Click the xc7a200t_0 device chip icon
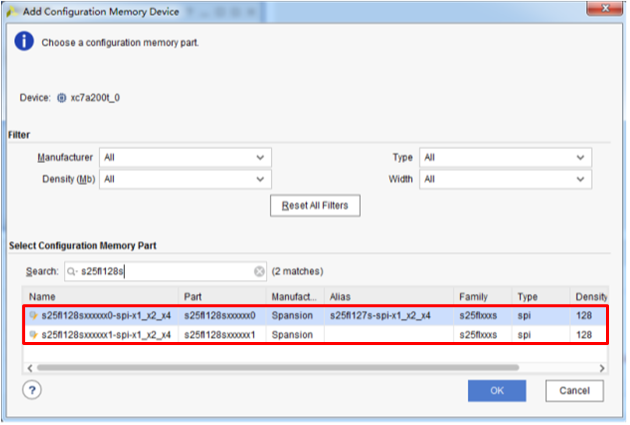Viewport: 630px width, 425px height. pos(62,98)
